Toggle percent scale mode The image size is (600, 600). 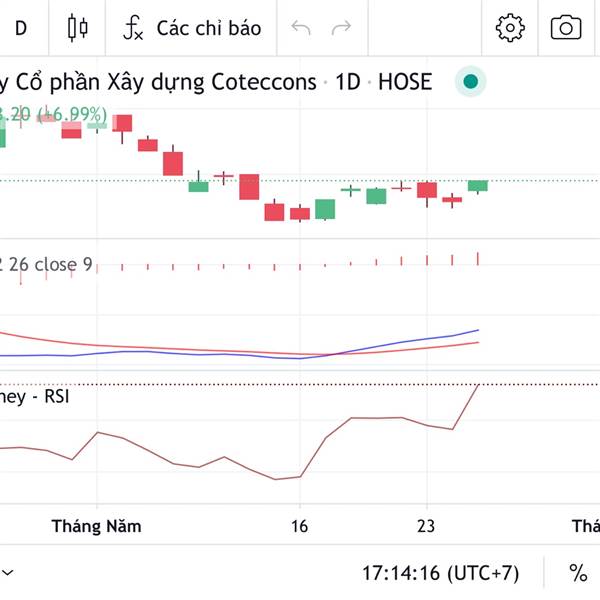(578, 573)
